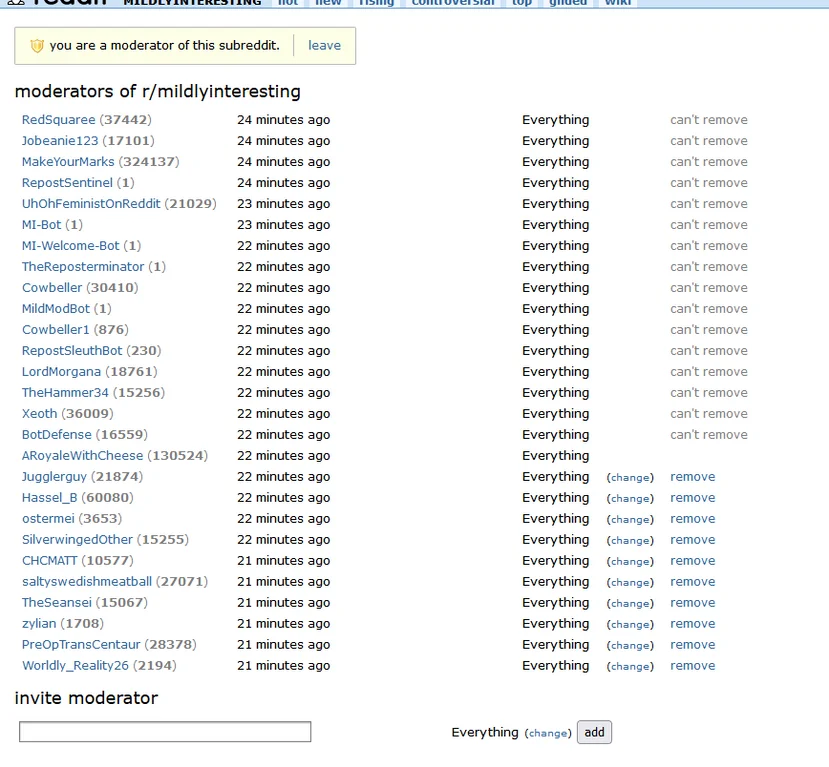Visit ostermei user page

48,519
